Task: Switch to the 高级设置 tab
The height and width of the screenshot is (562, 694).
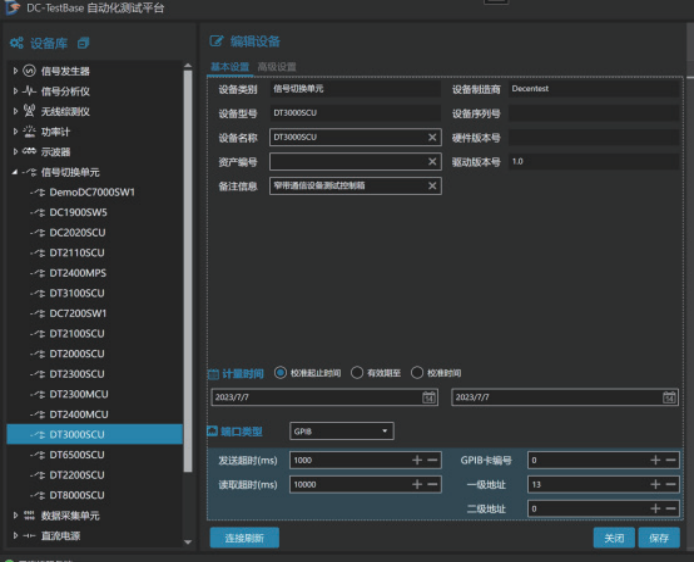Action: pos(277,67)
